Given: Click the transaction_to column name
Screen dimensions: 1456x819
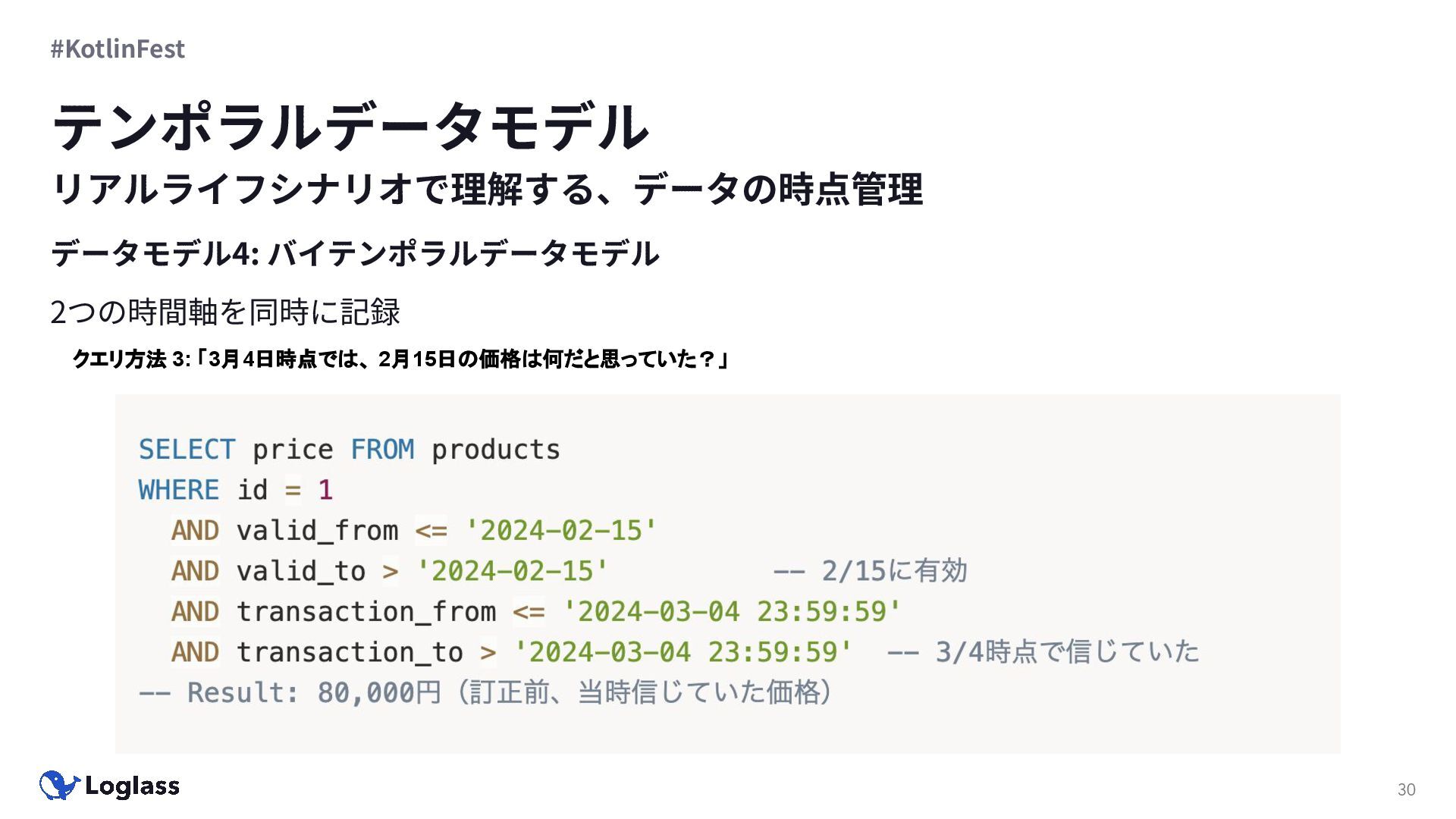Looking at the screenshot, I should coord(350,652).
